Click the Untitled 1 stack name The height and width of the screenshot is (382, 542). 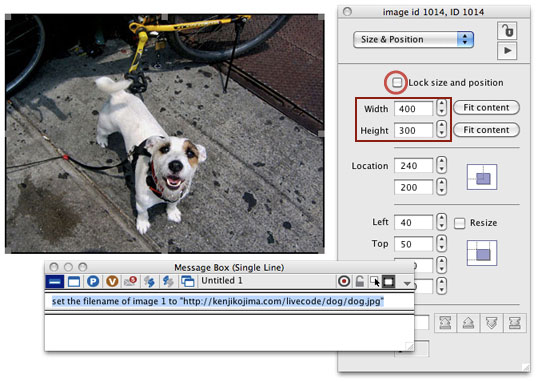point(222,281)
